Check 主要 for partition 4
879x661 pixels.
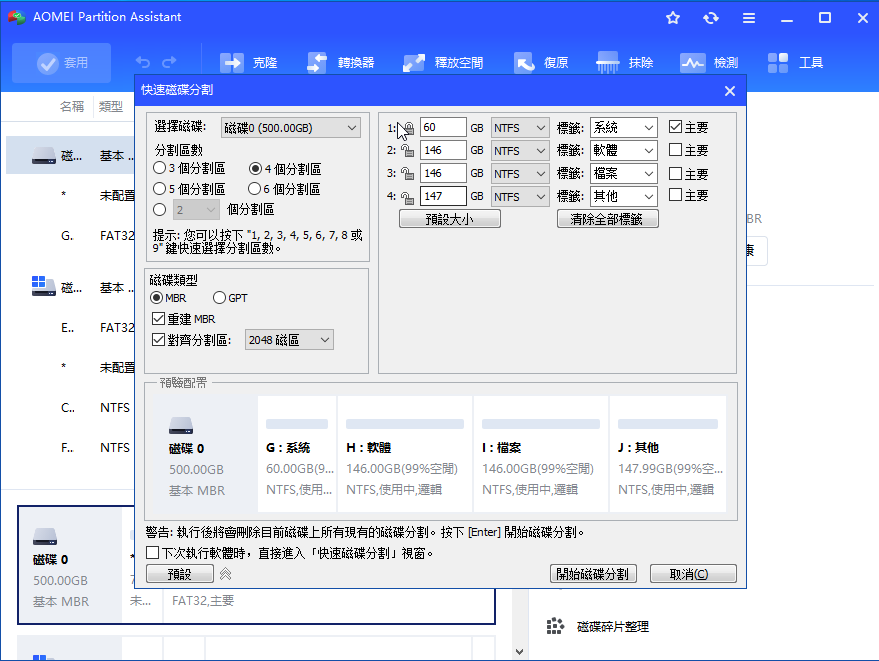click(675, 195)
